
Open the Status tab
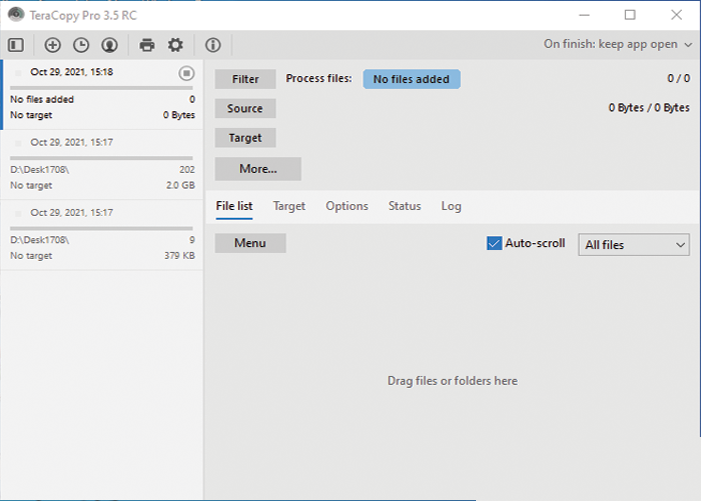pyautogui.click(x=405, y=206)
